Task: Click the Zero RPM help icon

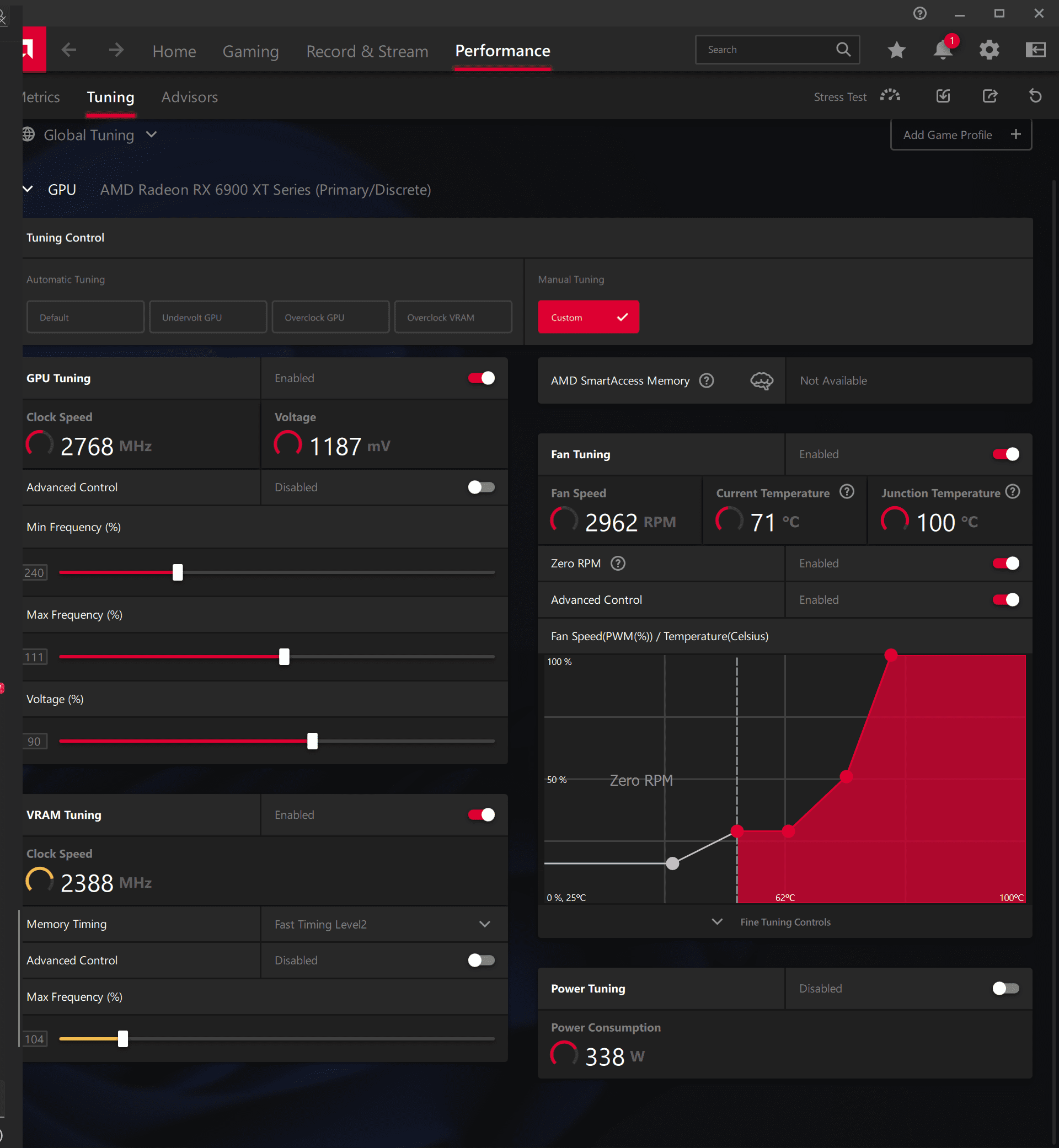Action: click(617, 563)
